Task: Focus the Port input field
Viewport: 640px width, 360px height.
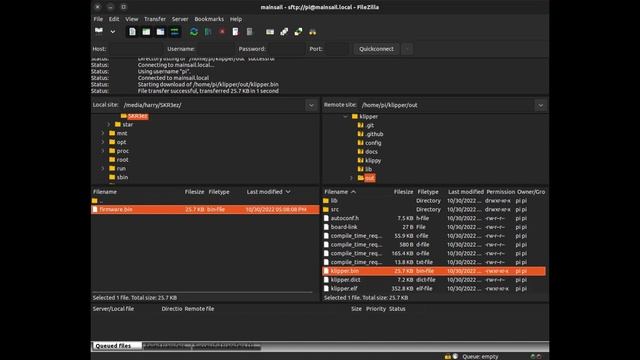Action: coord(337,49)
